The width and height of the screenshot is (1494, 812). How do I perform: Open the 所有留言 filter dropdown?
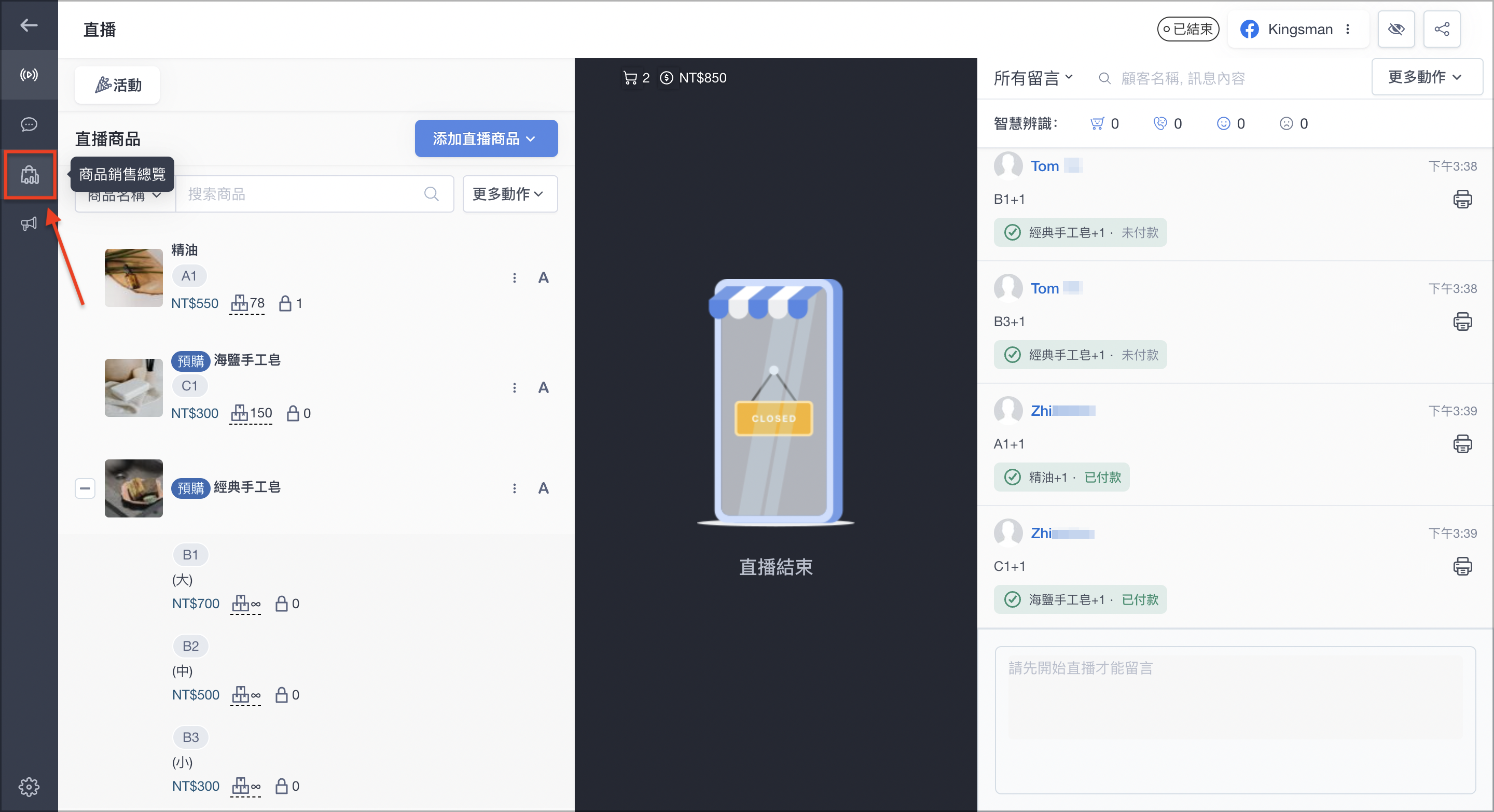[1033, 78]
